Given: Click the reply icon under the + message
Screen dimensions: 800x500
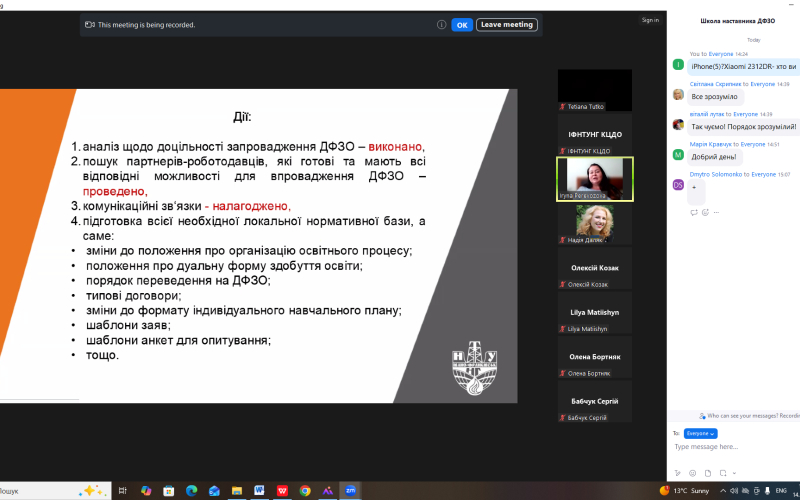Looking at the screenshot, I should point(693,212).
